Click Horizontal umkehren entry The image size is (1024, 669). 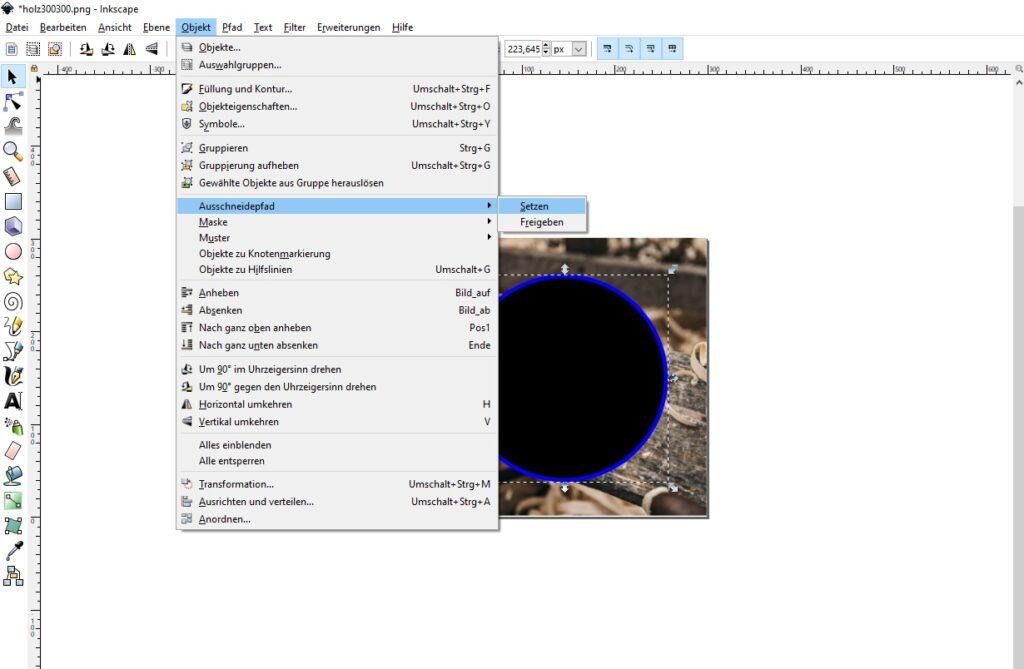(x=337, y=404)
